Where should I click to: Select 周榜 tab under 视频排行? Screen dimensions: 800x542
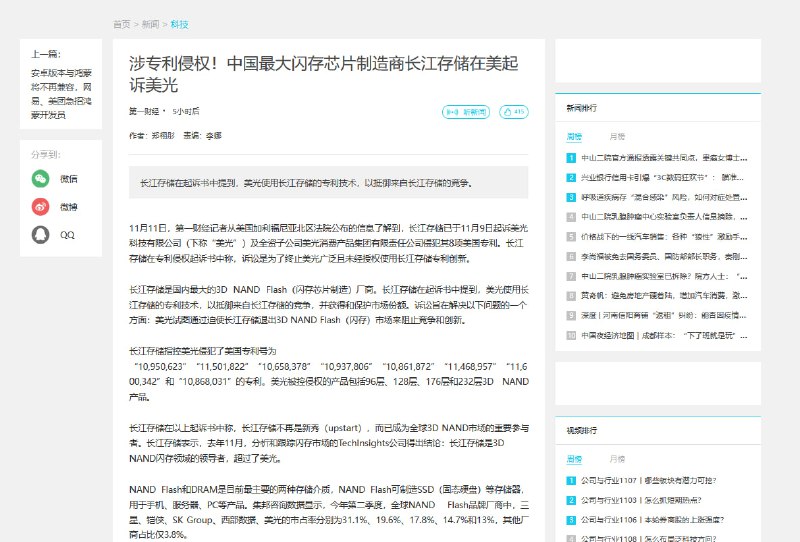click(574, 459)
